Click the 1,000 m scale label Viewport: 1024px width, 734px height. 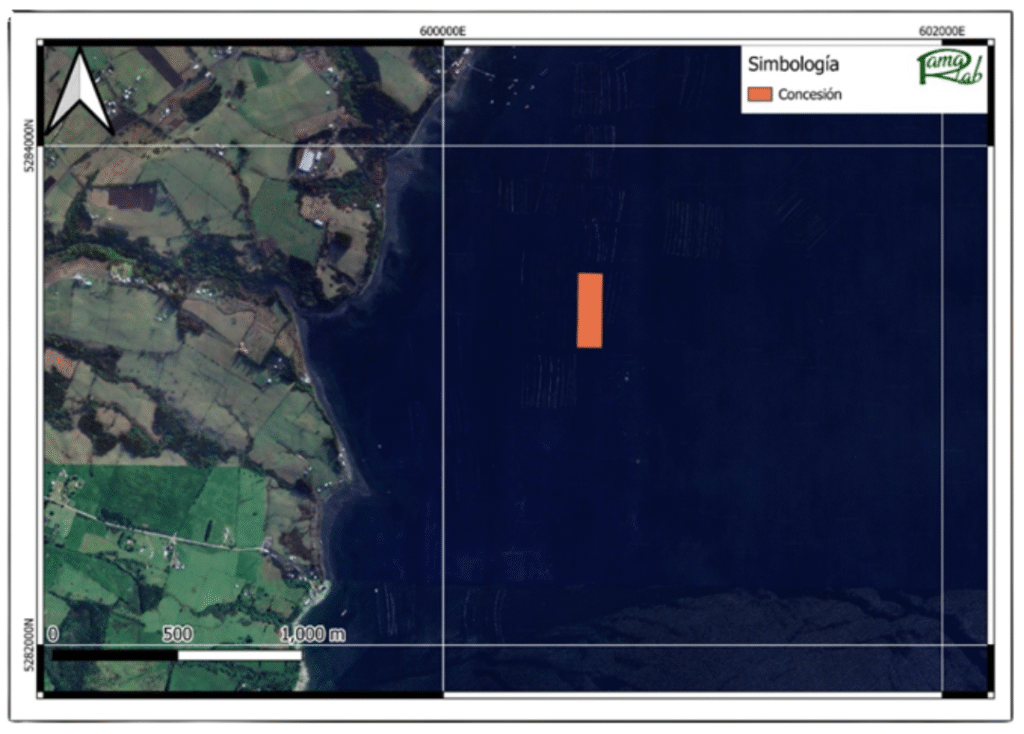coord(312,634)
